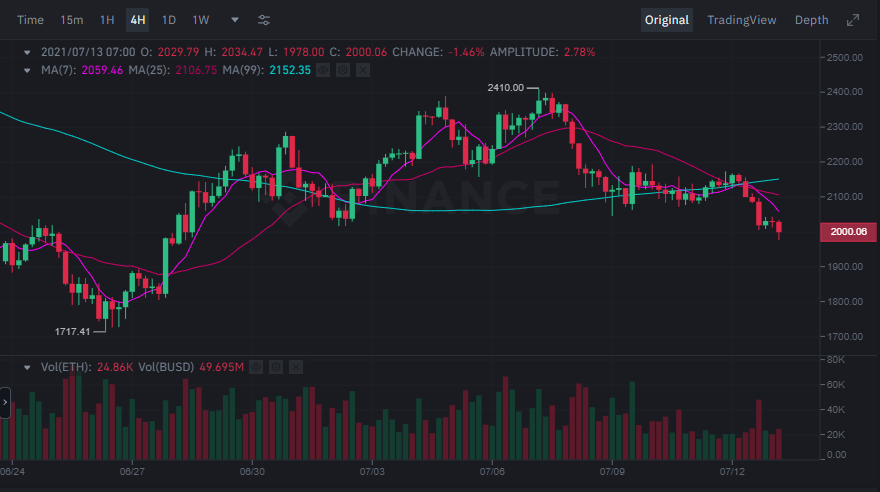Select the 15m interval
This screenshot has width=880, height=492.
71,20
